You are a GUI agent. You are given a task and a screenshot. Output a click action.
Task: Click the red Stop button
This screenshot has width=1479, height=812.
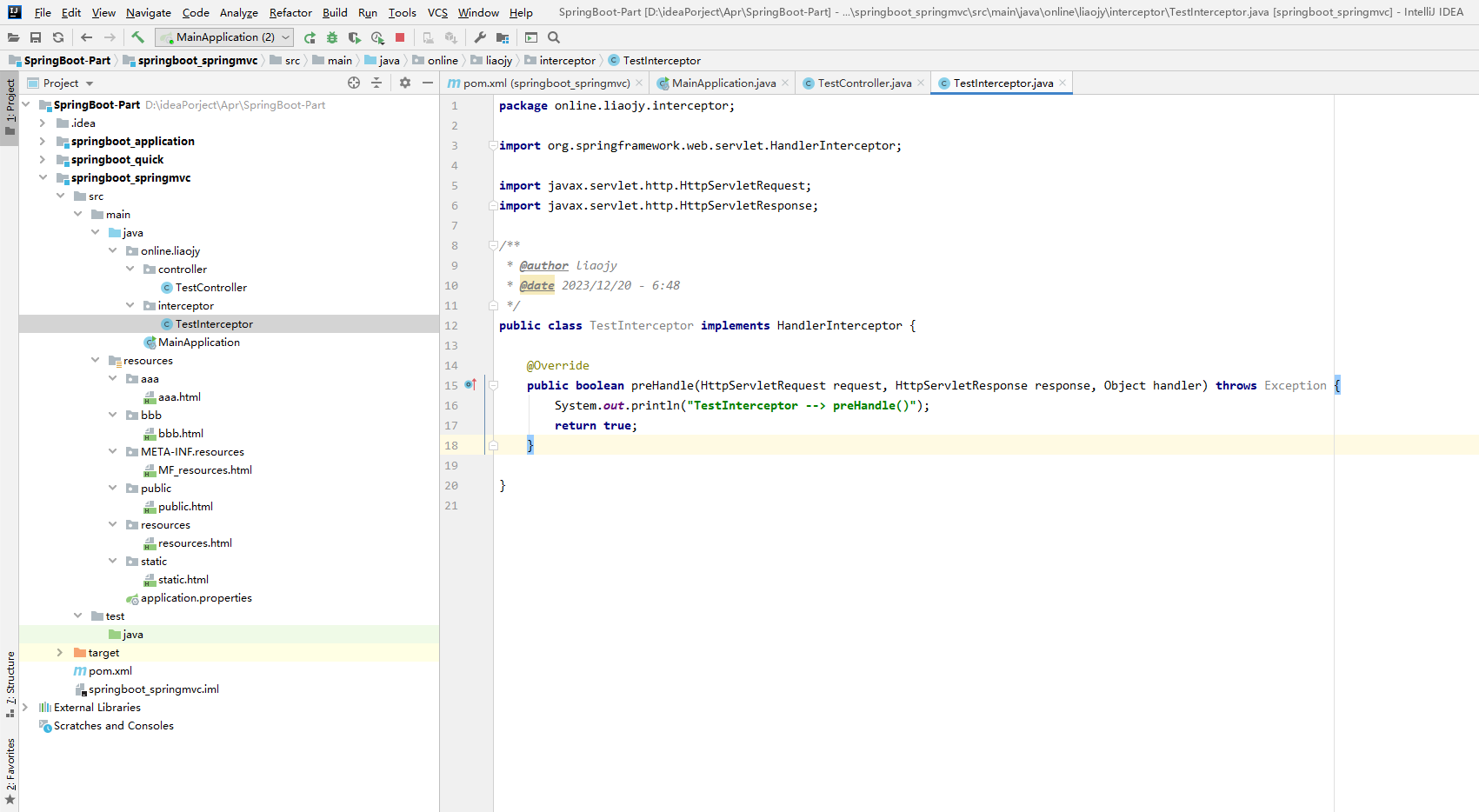pyautogui.click(x=400, y=37)
